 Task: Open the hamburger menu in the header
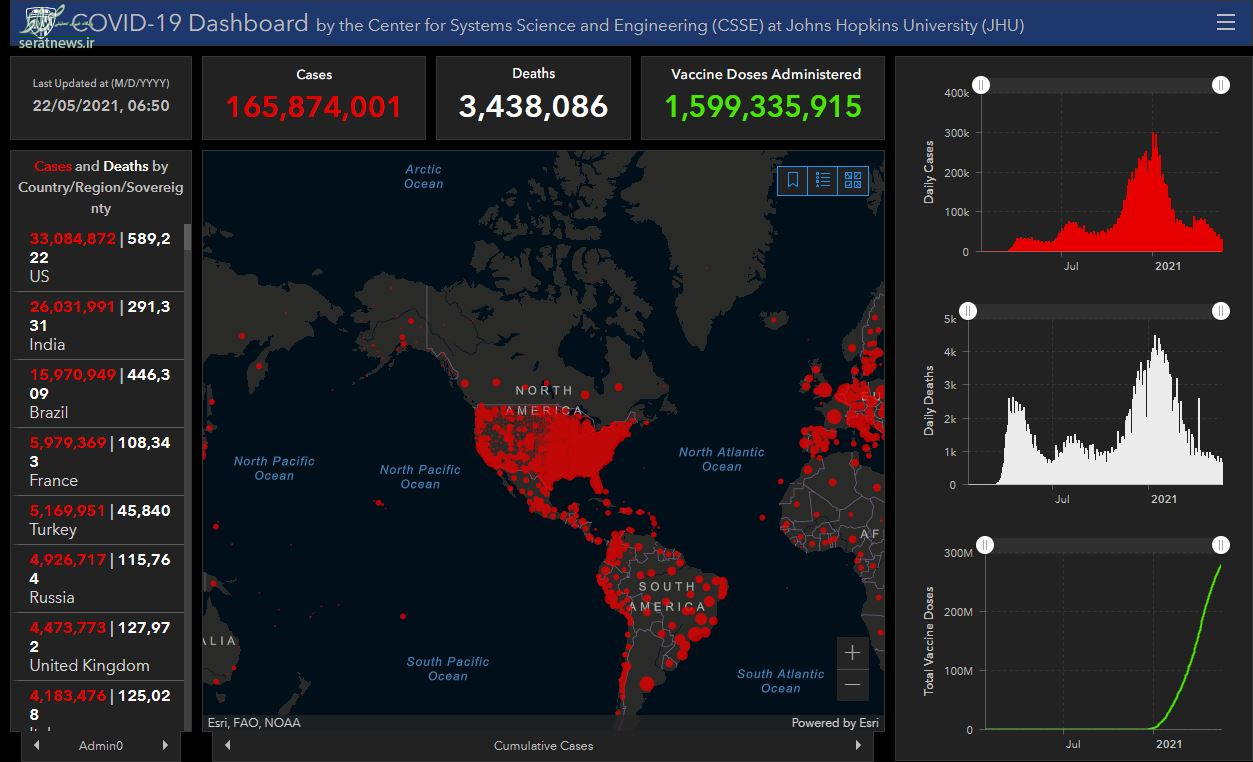pos(1225,23)
